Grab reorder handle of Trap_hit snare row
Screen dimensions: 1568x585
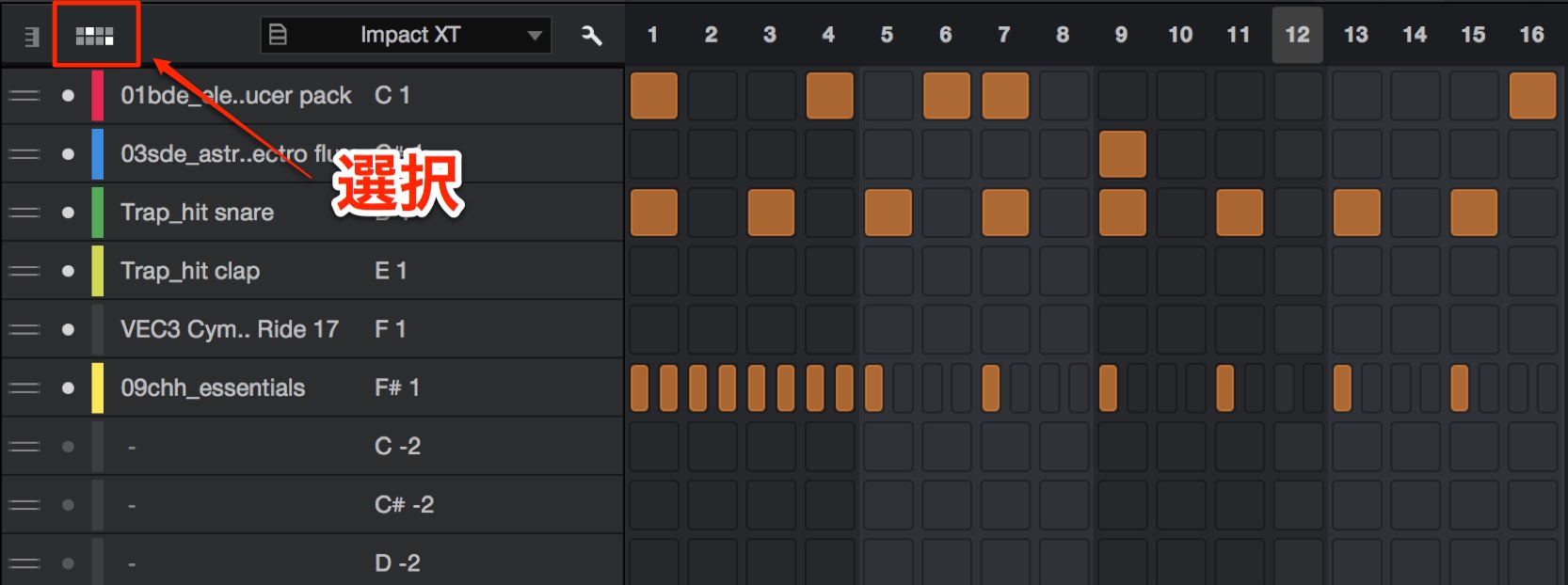click(24, 213)
